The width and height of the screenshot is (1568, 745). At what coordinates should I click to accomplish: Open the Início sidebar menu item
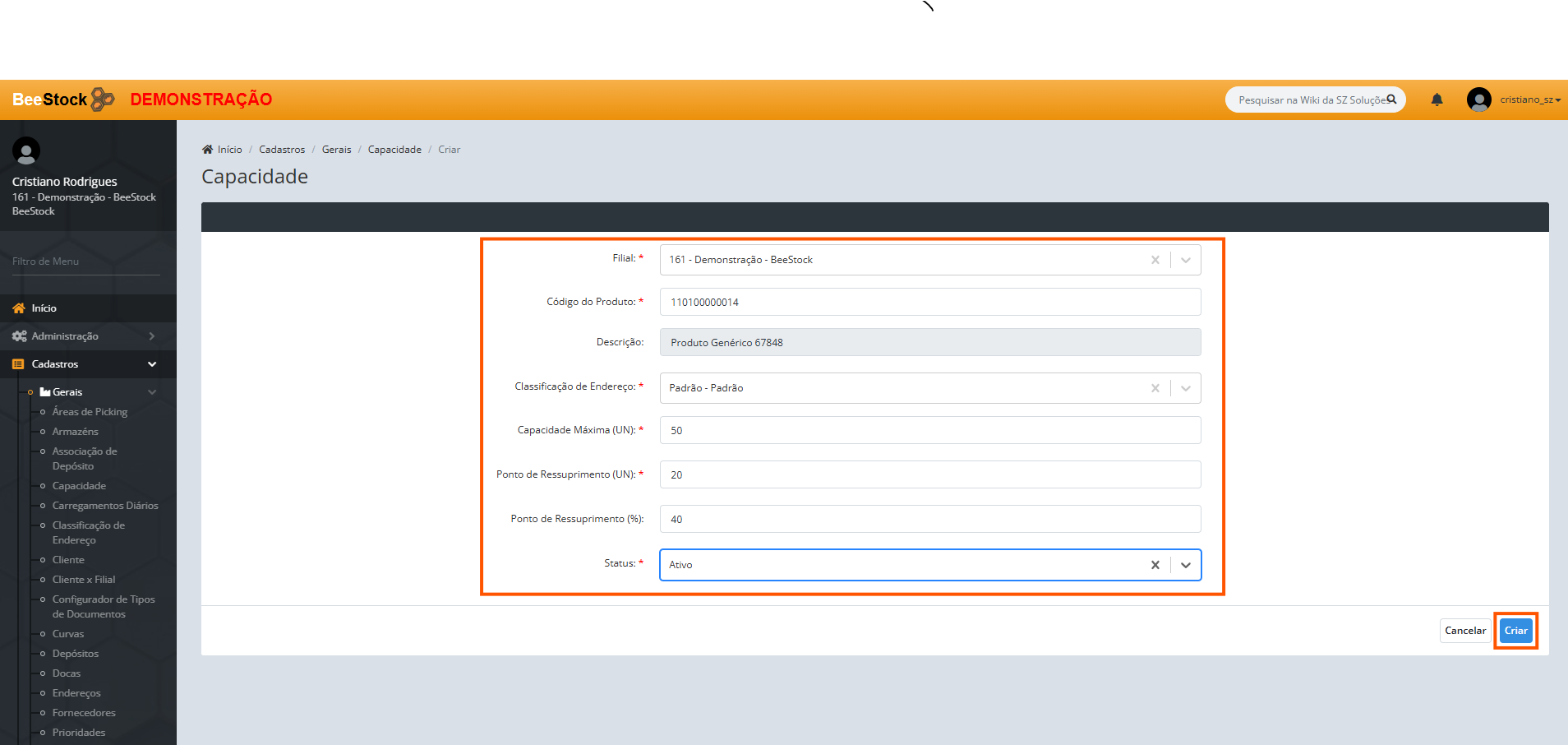point(44,308)
